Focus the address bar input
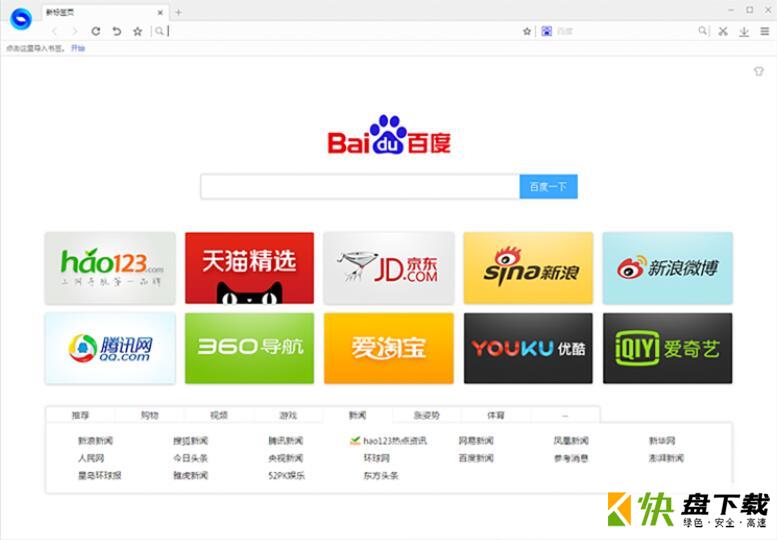The height and width of the screenshot is (540, 777). click(x=342, y=31)
